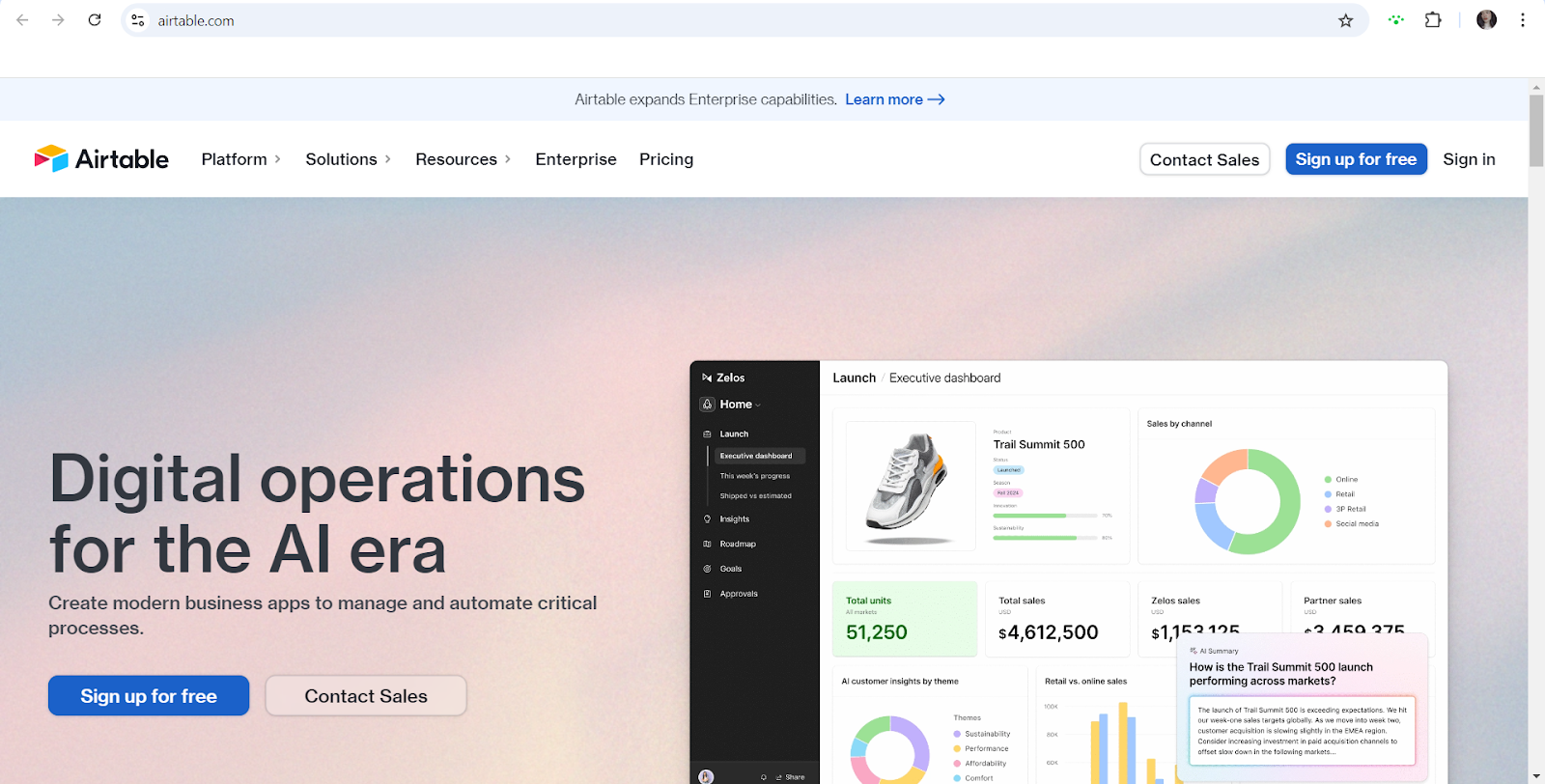Click Launch breadcrumb in dashboard header

point(854,378)
